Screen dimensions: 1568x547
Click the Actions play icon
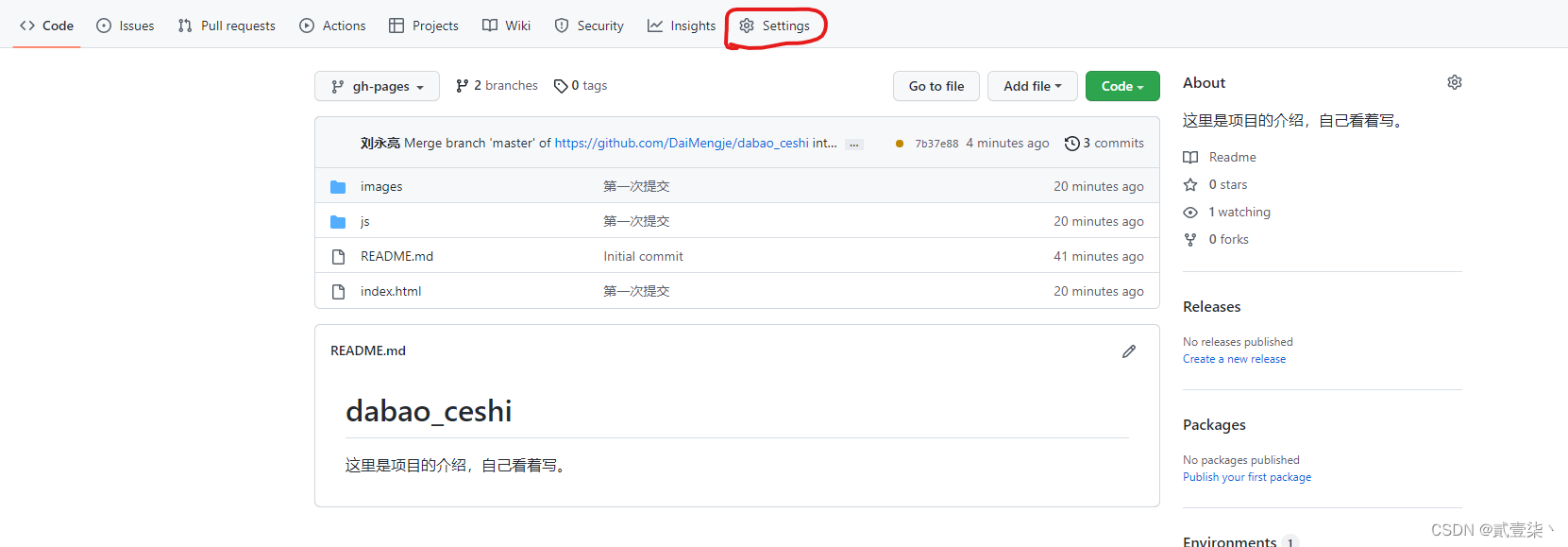pyautogui.click(x=307, y=26)
